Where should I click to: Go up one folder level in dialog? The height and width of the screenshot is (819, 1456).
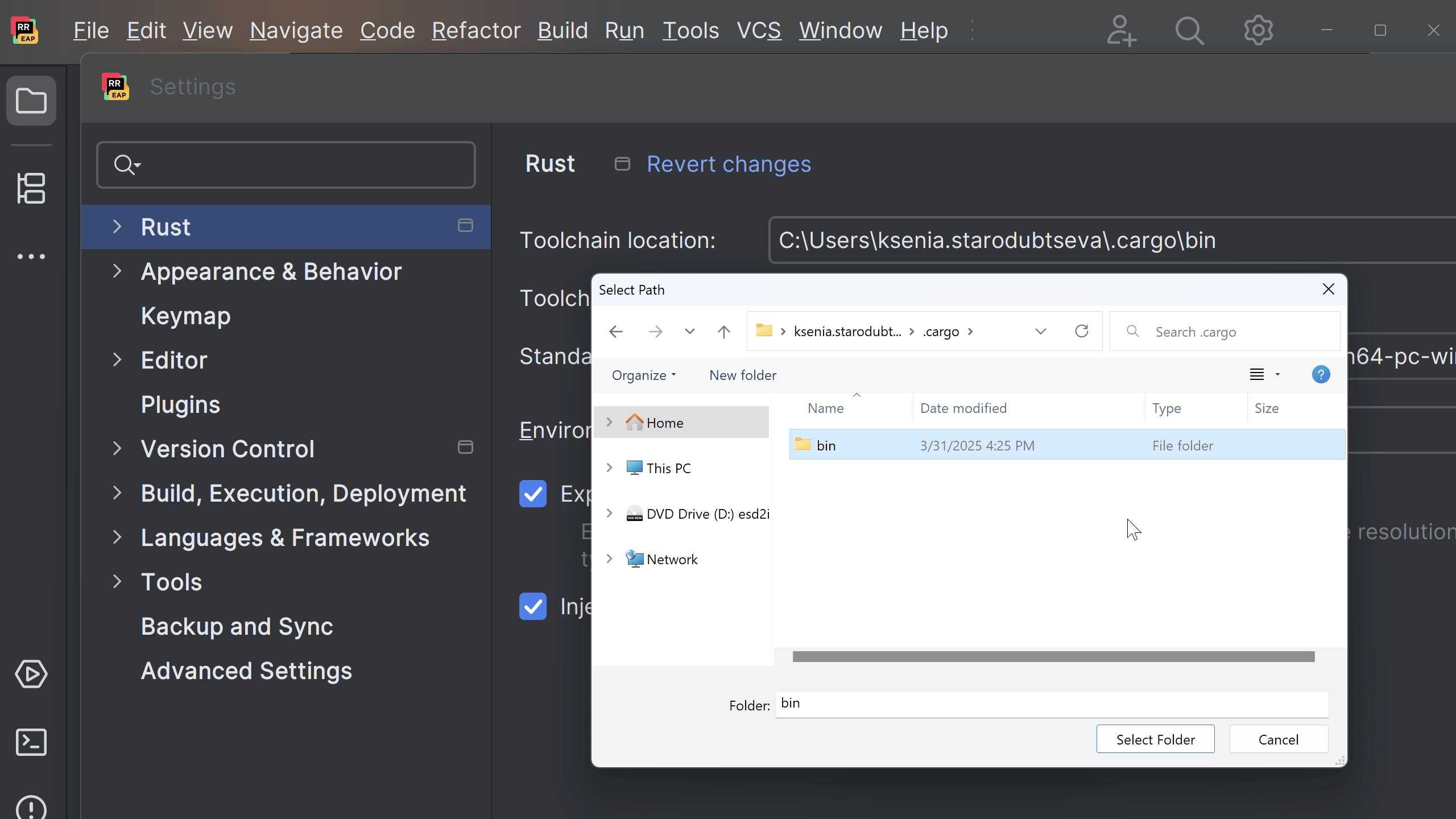point(723,331)
